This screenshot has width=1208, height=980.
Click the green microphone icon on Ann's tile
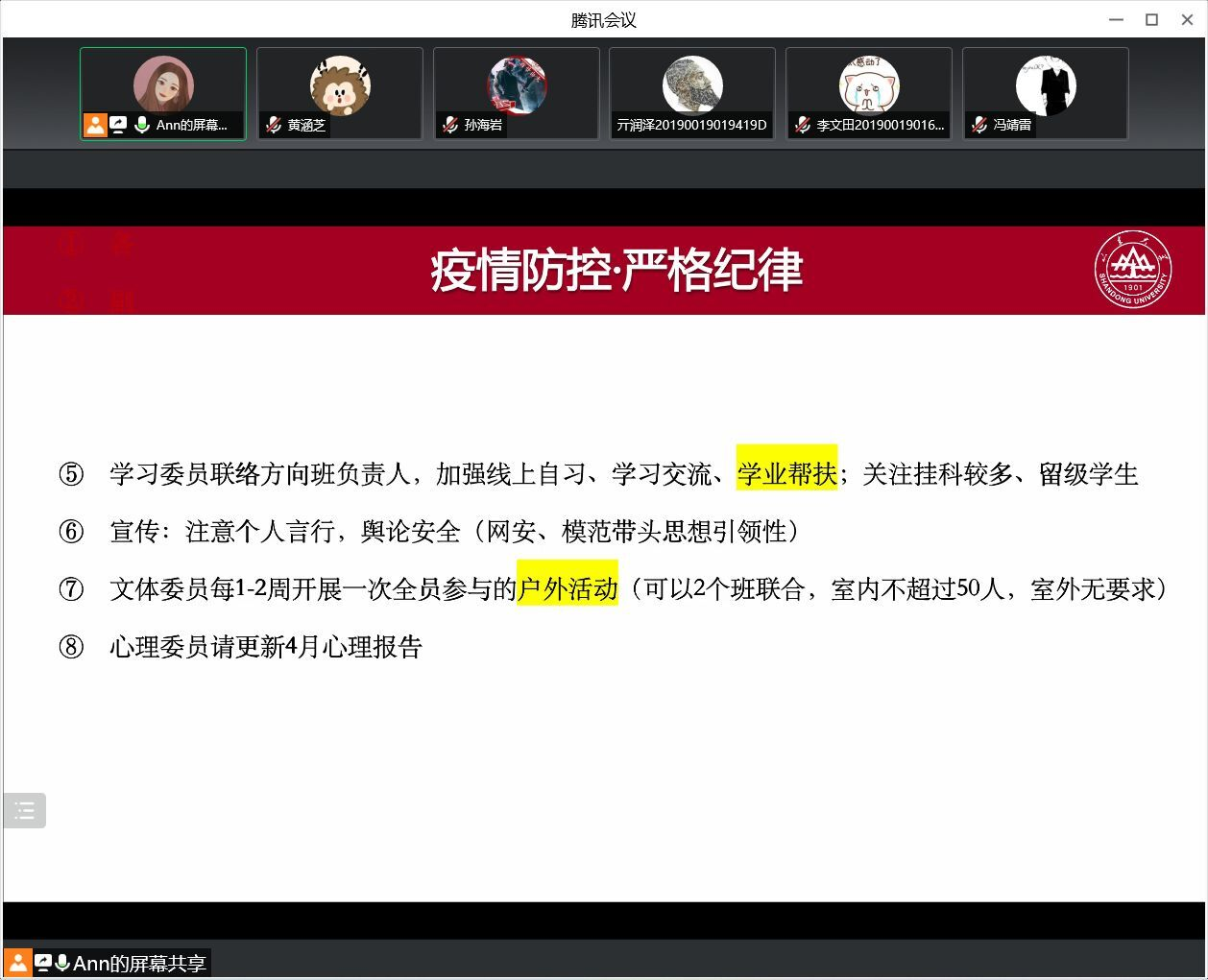141,125
